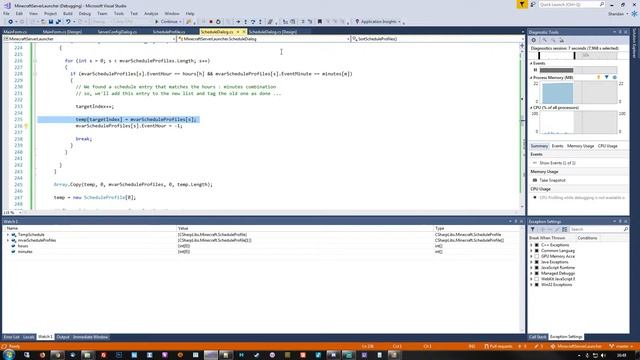The height and width of the screenshot is (360, 640).
Task: Open the ScheduleDialog class dropdown
Action: pyautogui.click(x=264, y=39)
